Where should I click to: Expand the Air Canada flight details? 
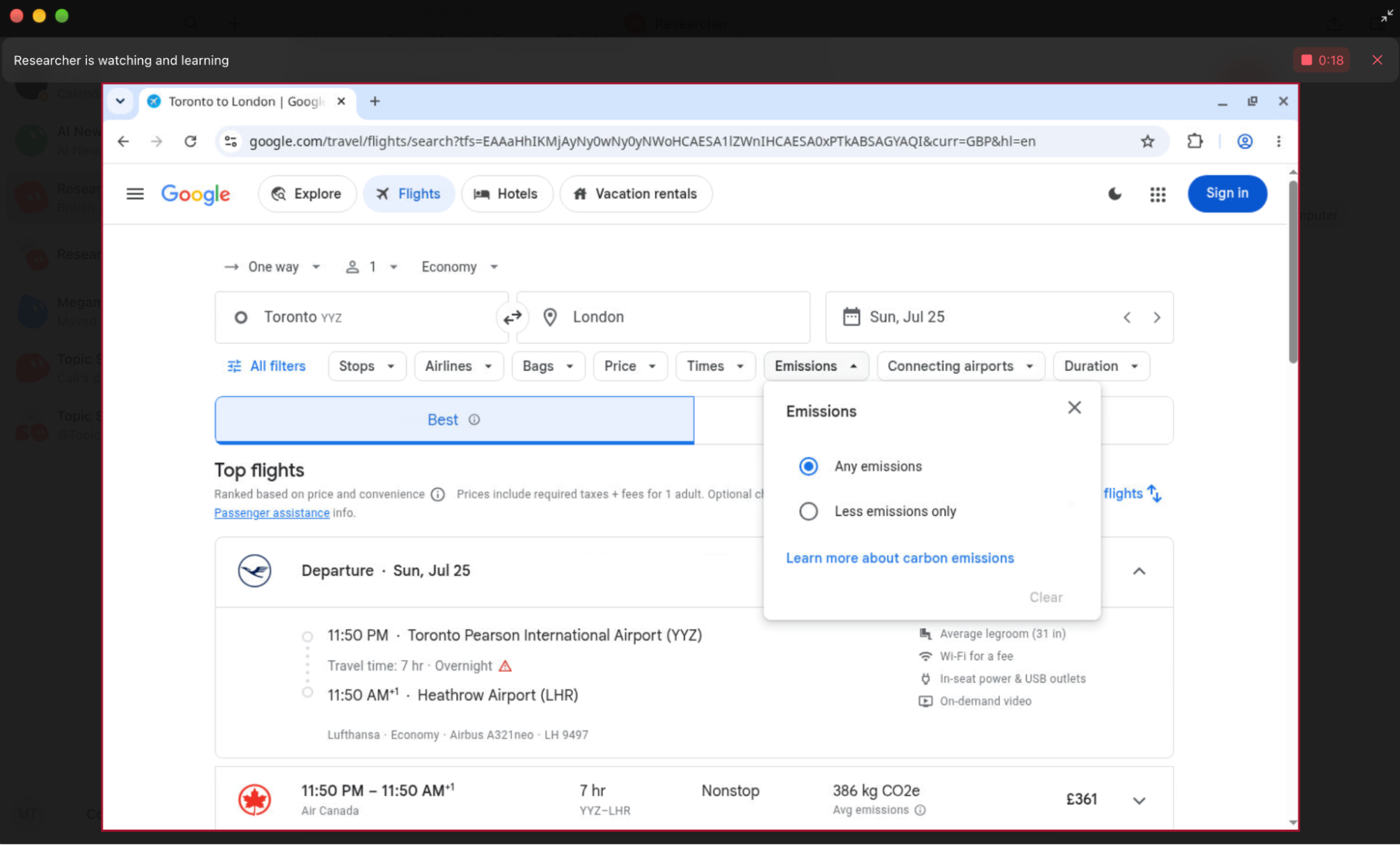point(1139,800)
